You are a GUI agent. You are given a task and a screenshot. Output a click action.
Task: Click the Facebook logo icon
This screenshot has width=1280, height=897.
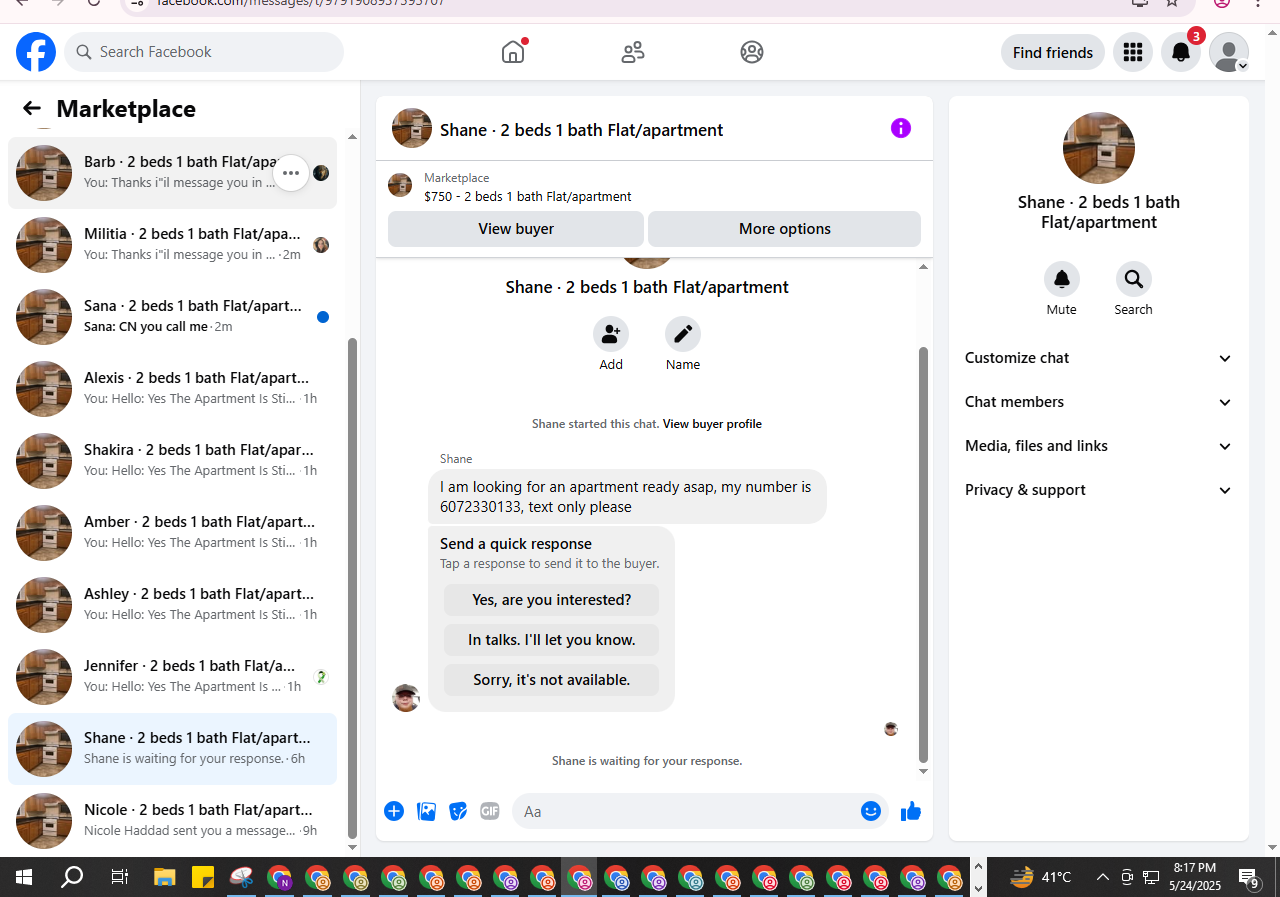36,52
